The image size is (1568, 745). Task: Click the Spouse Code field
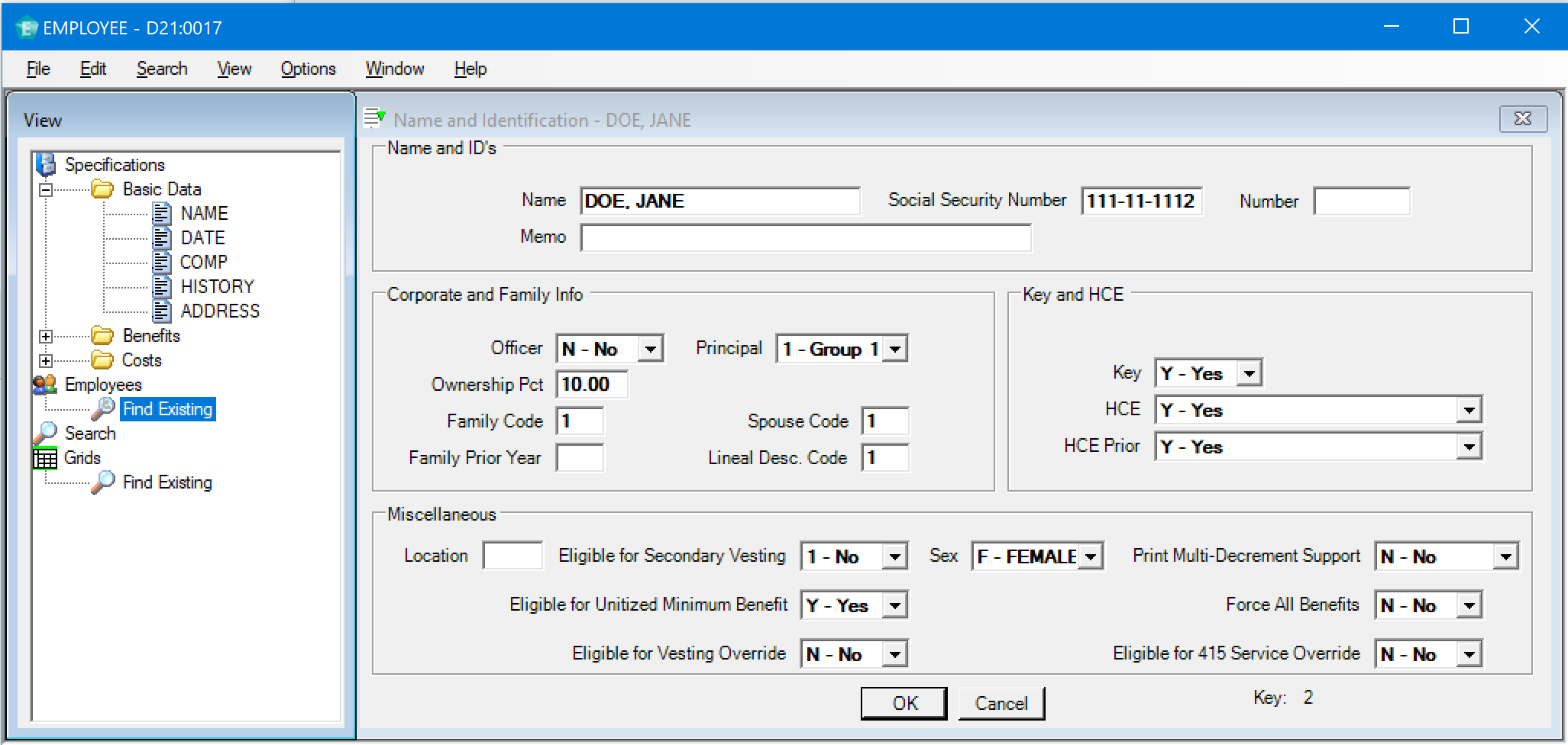(x=885, y=421)
